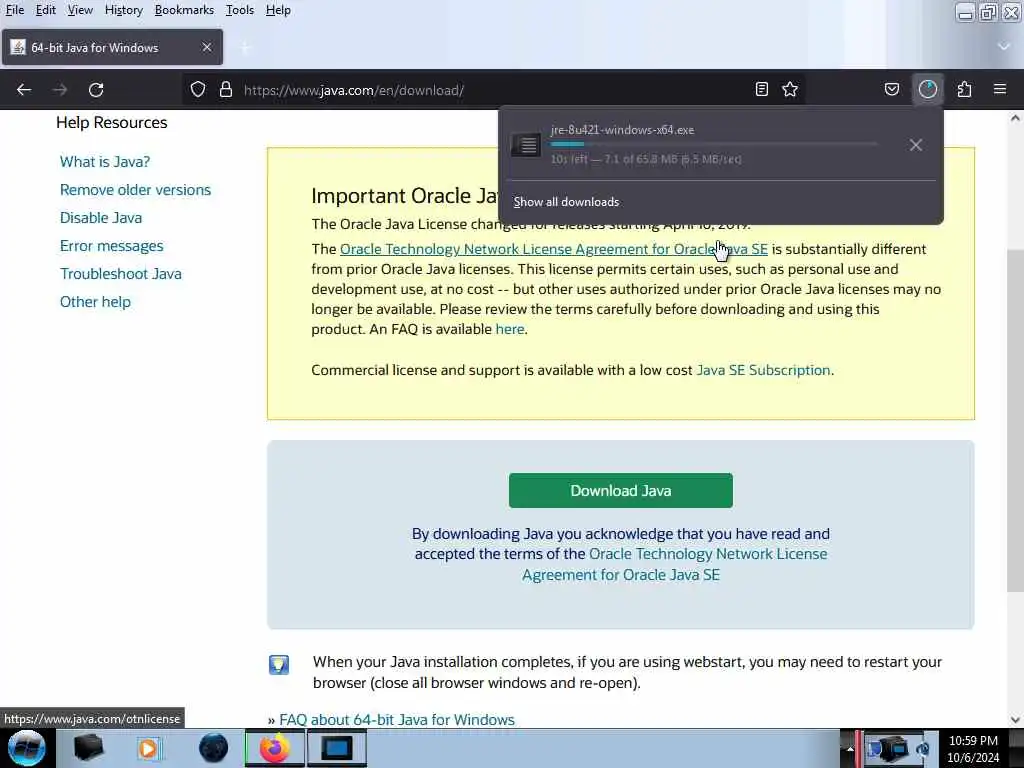Open the Java SE Subscription link

click(763, 370)
